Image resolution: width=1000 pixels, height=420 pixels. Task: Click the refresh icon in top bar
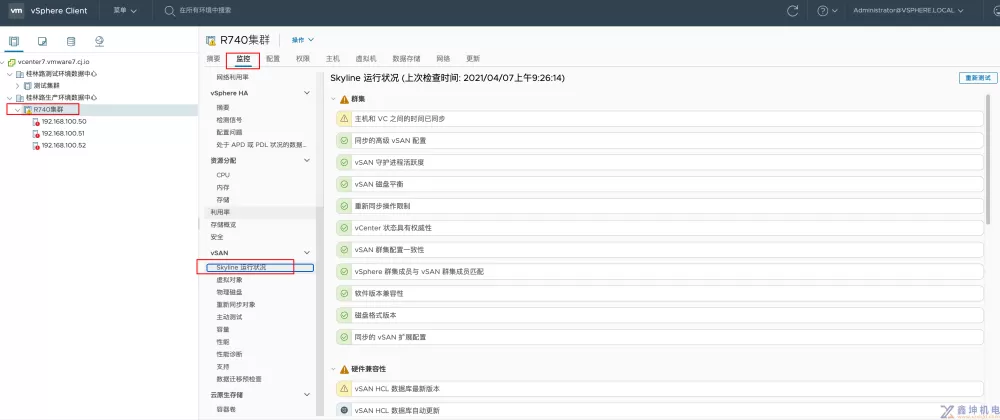(793, 11)
